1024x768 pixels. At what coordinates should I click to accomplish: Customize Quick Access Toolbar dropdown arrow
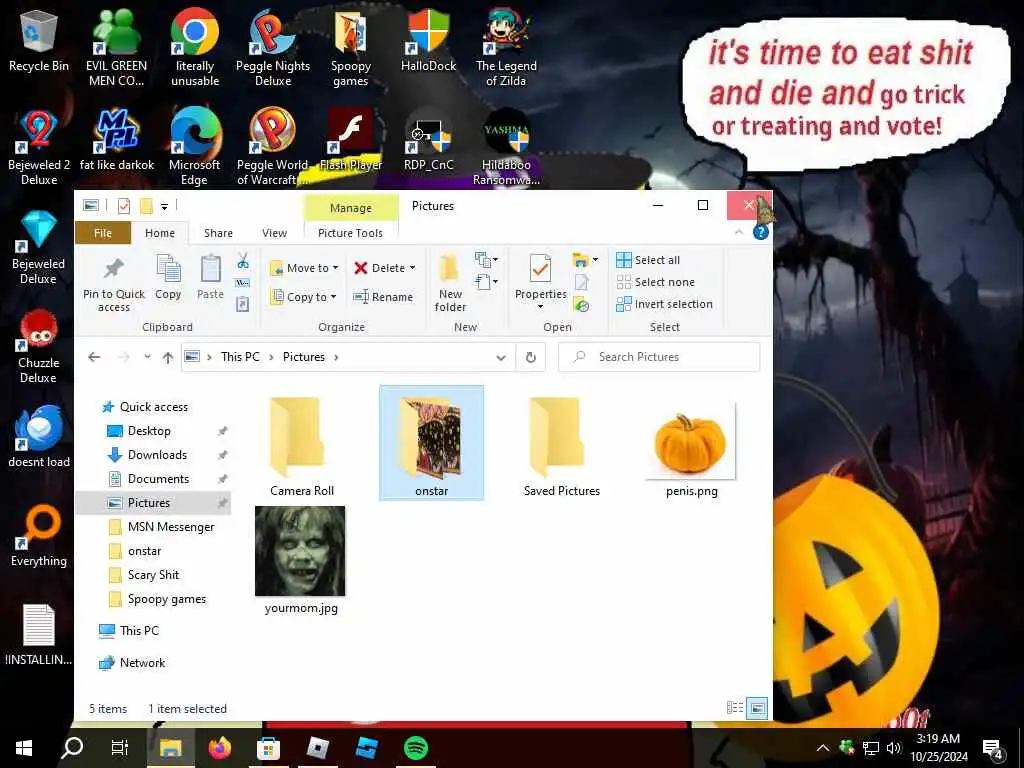[165, 207]
